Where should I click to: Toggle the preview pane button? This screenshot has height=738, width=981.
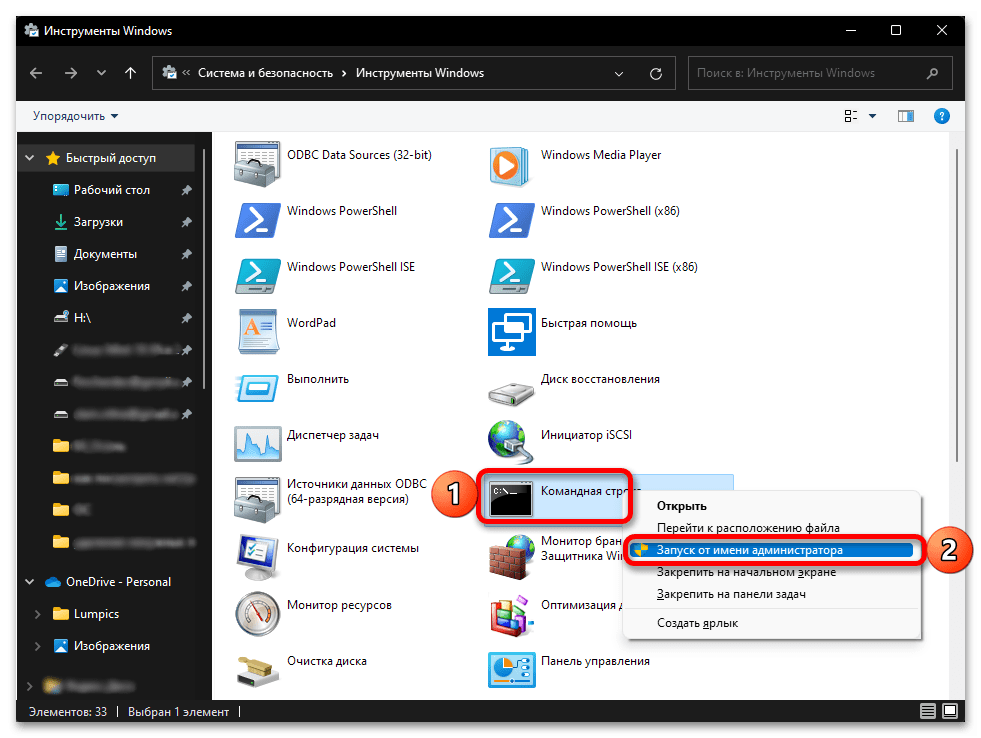(x=905, y=116)
